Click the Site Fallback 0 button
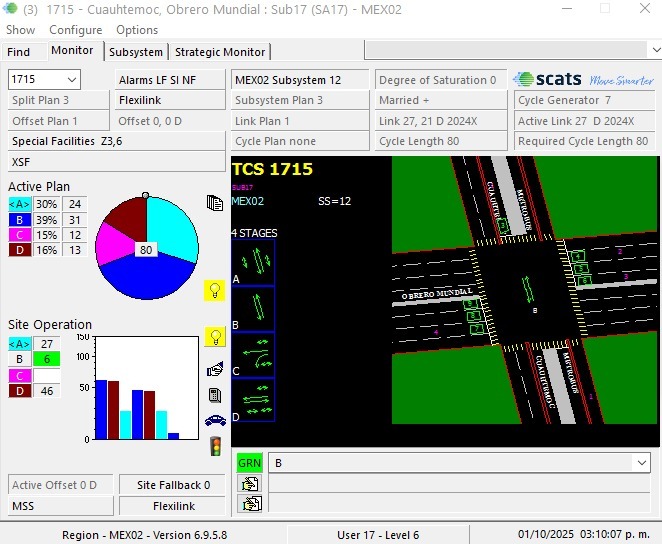Screen dimensions: 662x544 point(172,485)
